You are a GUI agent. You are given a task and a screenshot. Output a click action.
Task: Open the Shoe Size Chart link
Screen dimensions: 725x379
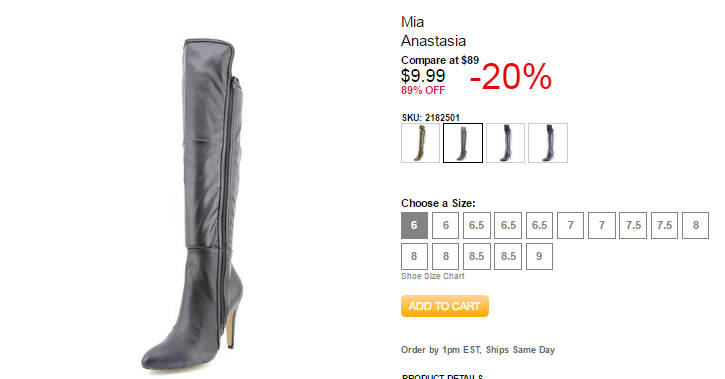[432, 276]
